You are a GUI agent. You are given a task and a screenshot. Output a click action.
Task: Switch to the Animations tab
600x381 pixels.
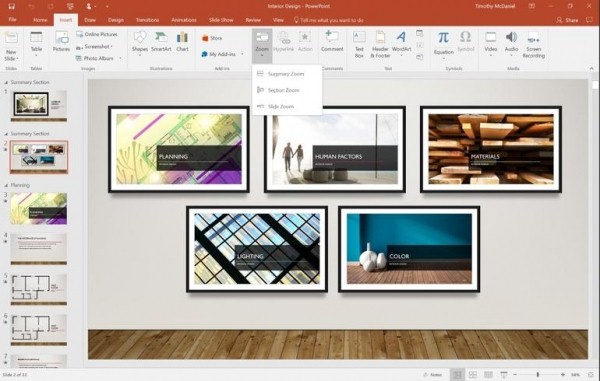click(184, 20)
